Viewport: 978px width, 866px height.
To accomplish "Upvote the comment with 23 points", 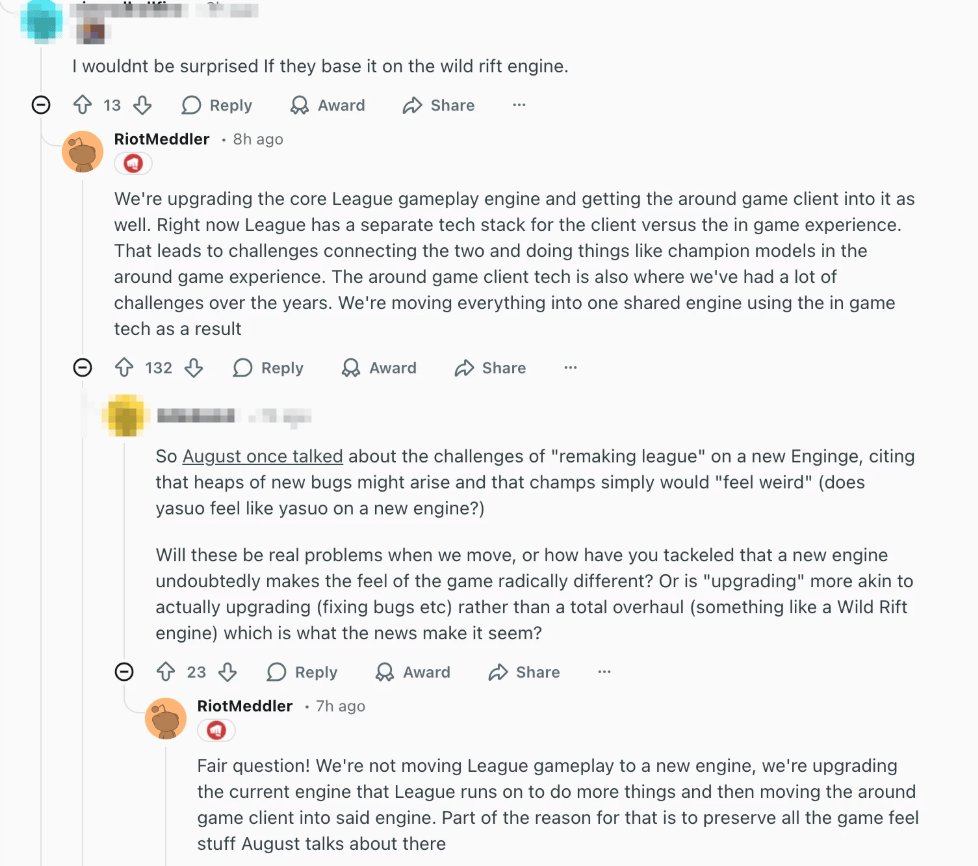I will pyautogui.click(x=166, y=672).
